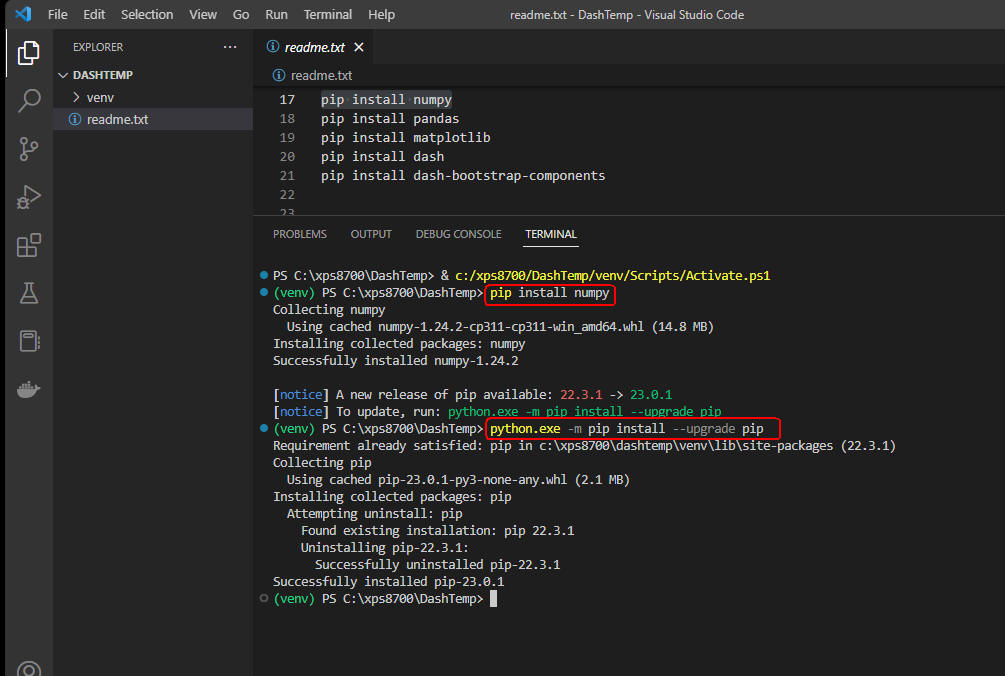Click the 'Attempting uninstall: pip' terminal line
1005x676 pixels.
tap(374, 514)
